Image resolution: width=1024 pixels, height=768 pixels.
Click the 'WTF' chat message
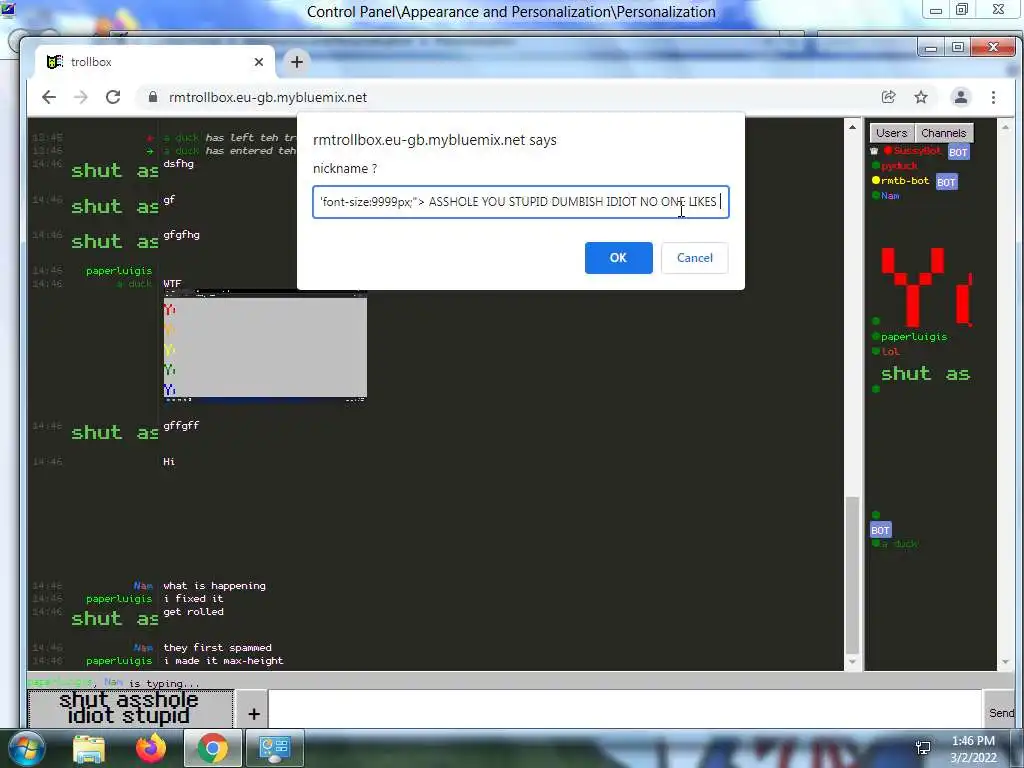(172, 283)
